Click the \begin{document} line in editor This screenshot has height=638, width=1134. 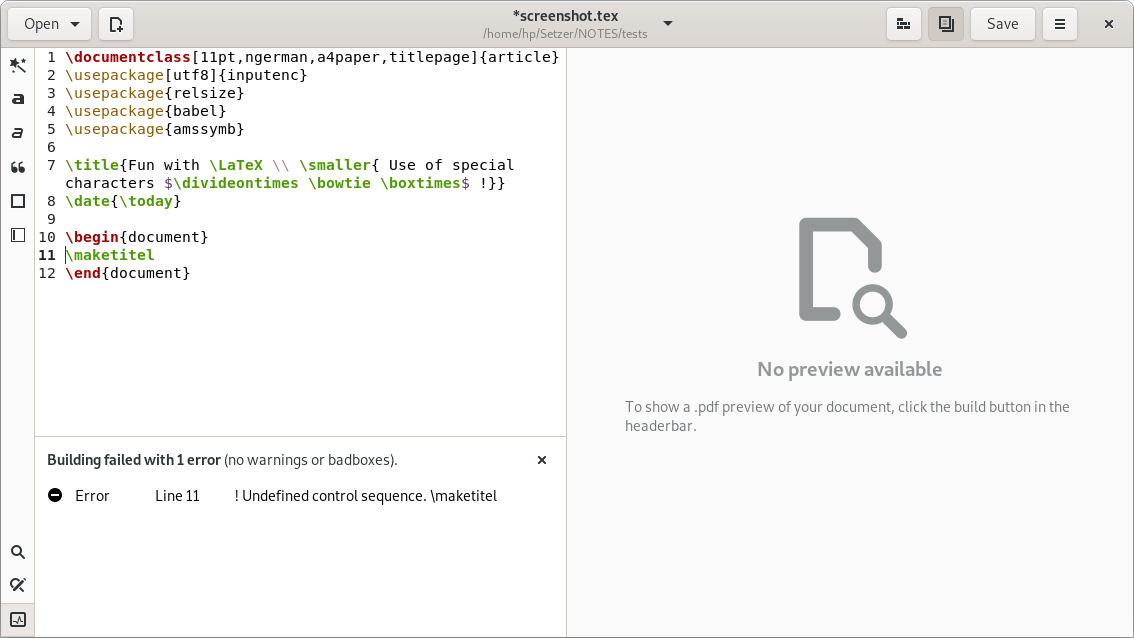click(137, 237)
